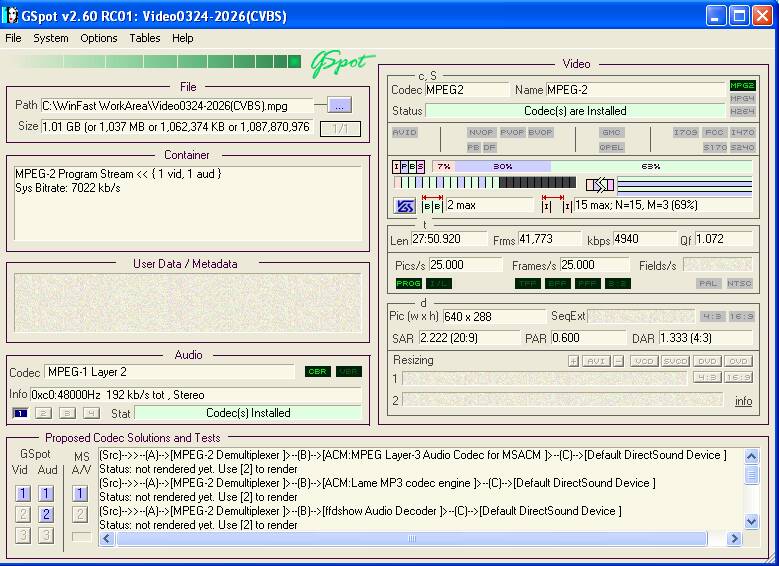Toggle the GSpot Vid 1 test button
This screenshot has width=779, height=566.
click(x=21, y=493)
